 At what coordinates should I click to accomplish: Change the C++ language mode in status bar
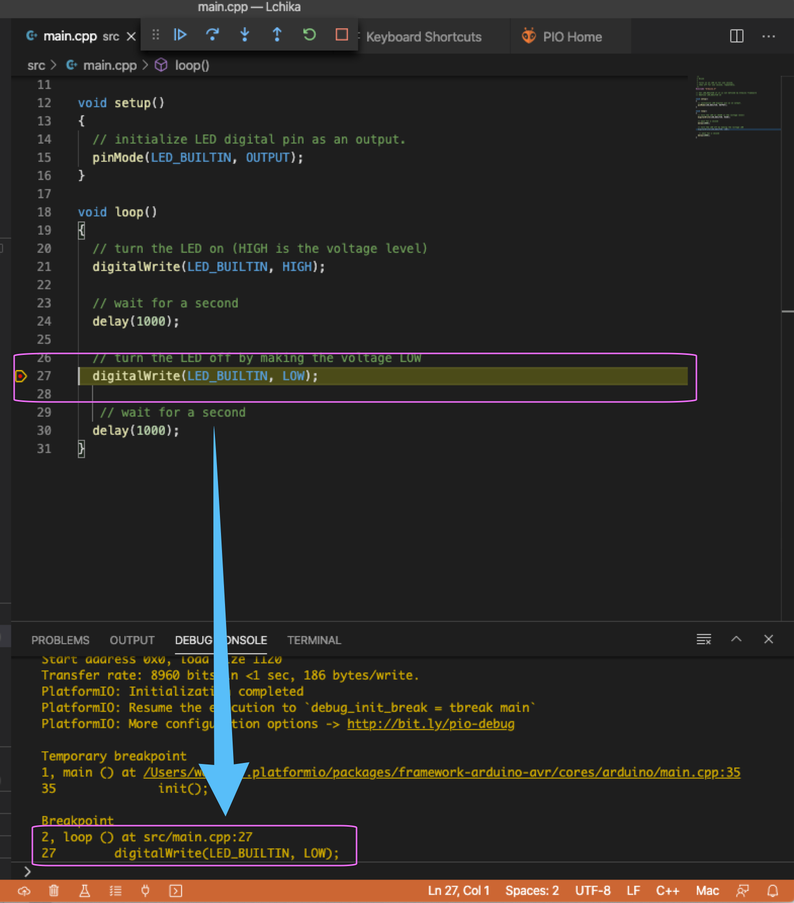667,890
